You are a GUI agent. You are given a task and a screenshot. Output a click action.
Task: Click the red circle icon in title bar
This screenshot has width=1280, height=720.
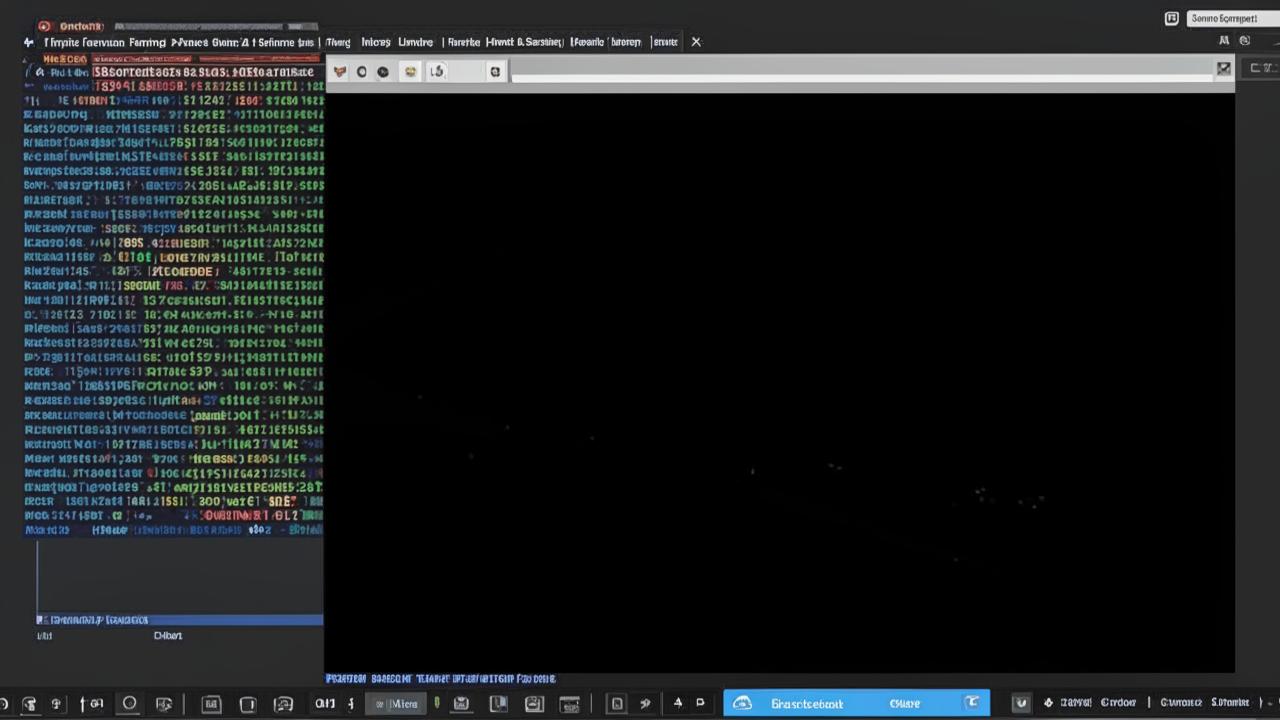pyautogui.click(x=45, y=26)
